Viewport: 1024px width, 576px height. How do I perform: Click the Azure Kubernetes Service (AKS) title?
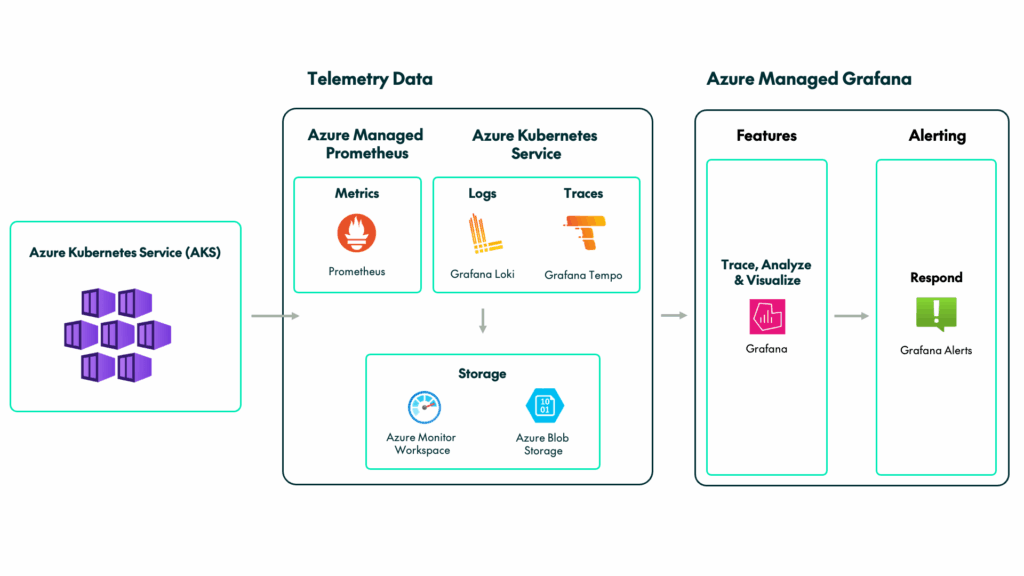(x=125, y=253)
